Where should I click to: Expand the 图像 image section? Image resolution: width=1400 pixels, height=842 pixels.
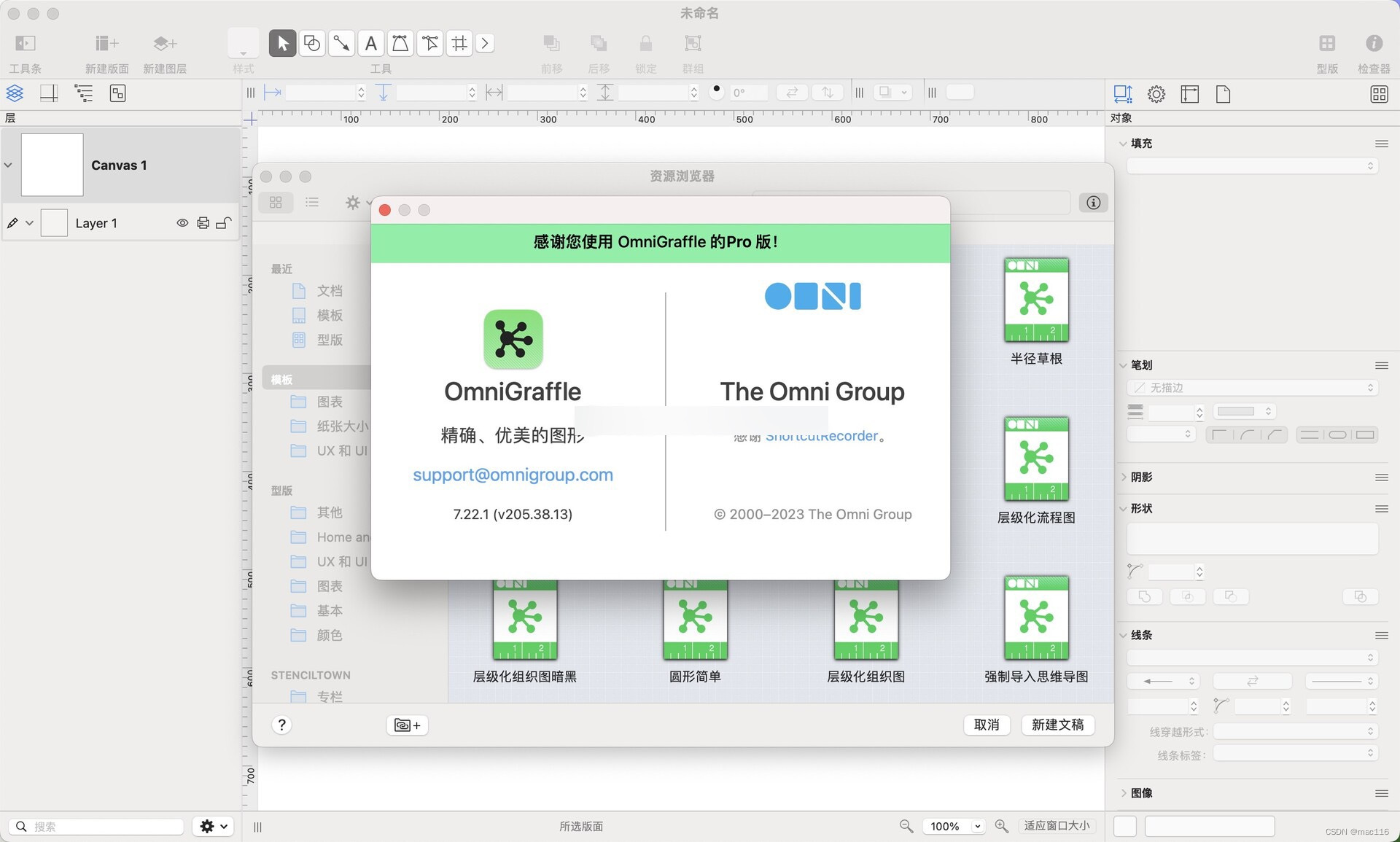1123,793
